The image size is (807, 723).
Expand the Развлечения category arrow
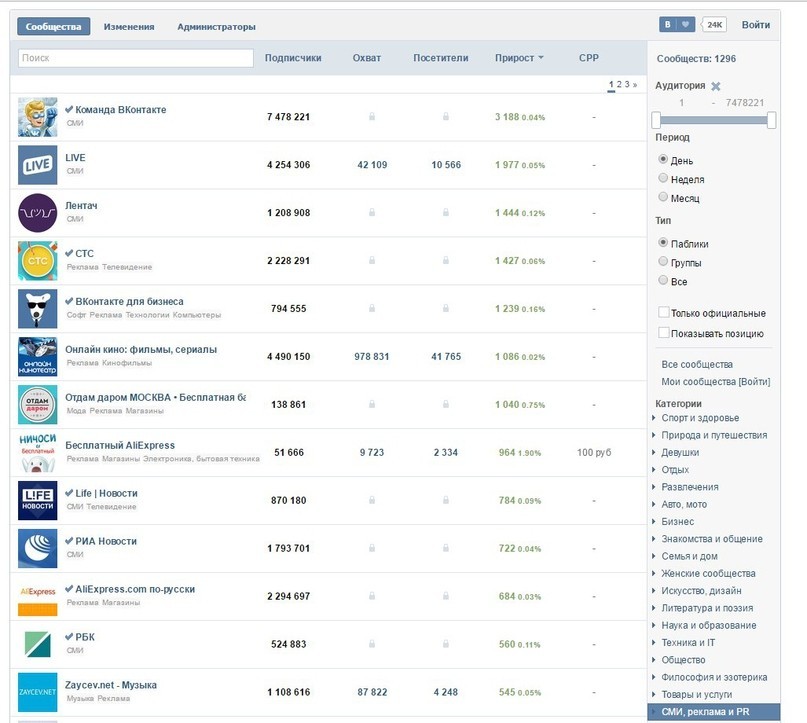654,487
